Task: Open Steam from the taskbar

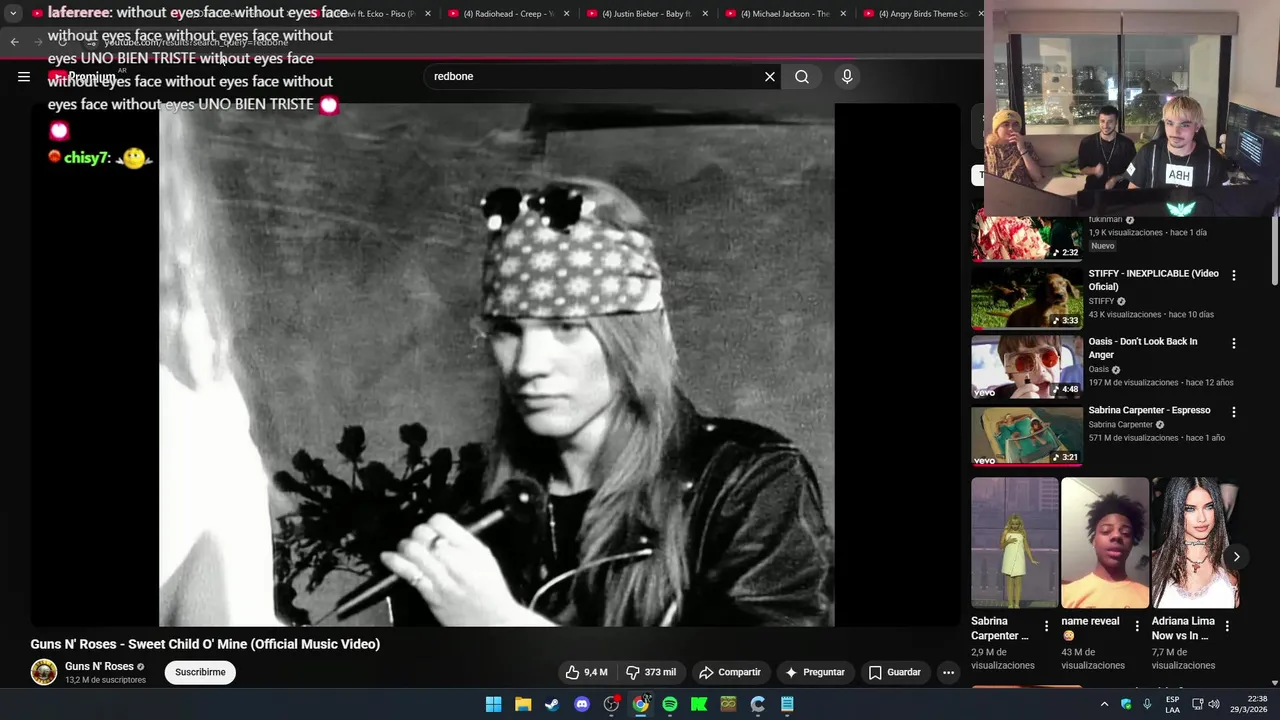Action: pos(552,704)
